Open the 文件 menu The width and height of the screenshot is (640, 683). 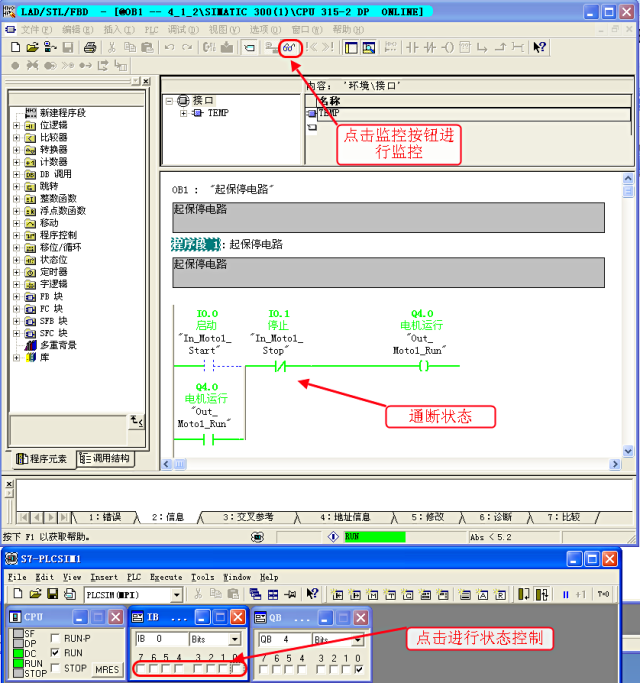click(x=36, y=30)
